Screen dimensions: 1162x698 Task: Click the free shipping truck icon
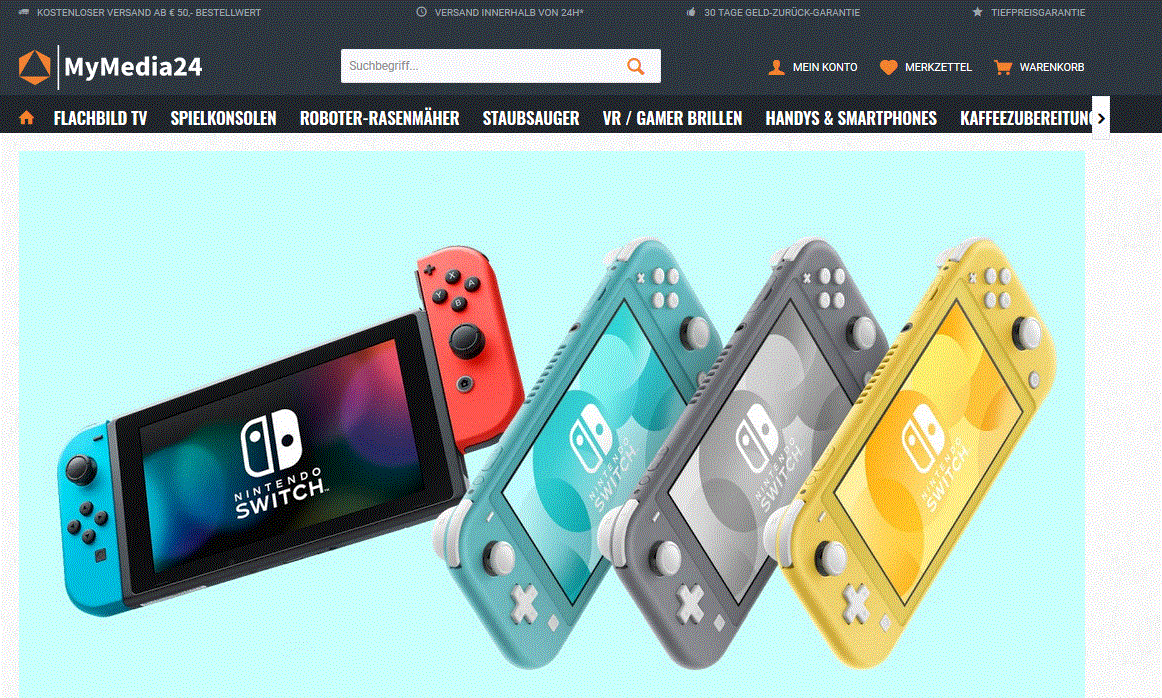[23, 13]
